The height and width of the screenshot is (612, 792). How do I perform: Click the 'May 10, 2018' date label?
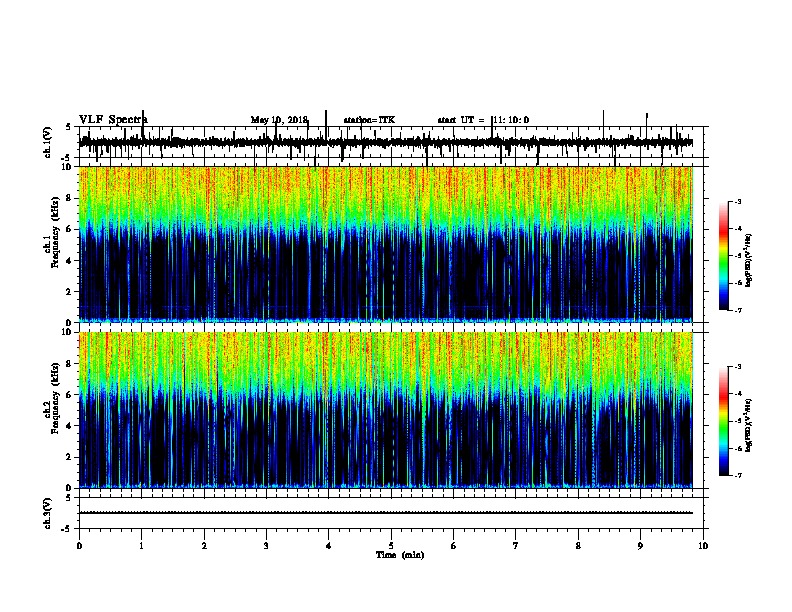279,120
